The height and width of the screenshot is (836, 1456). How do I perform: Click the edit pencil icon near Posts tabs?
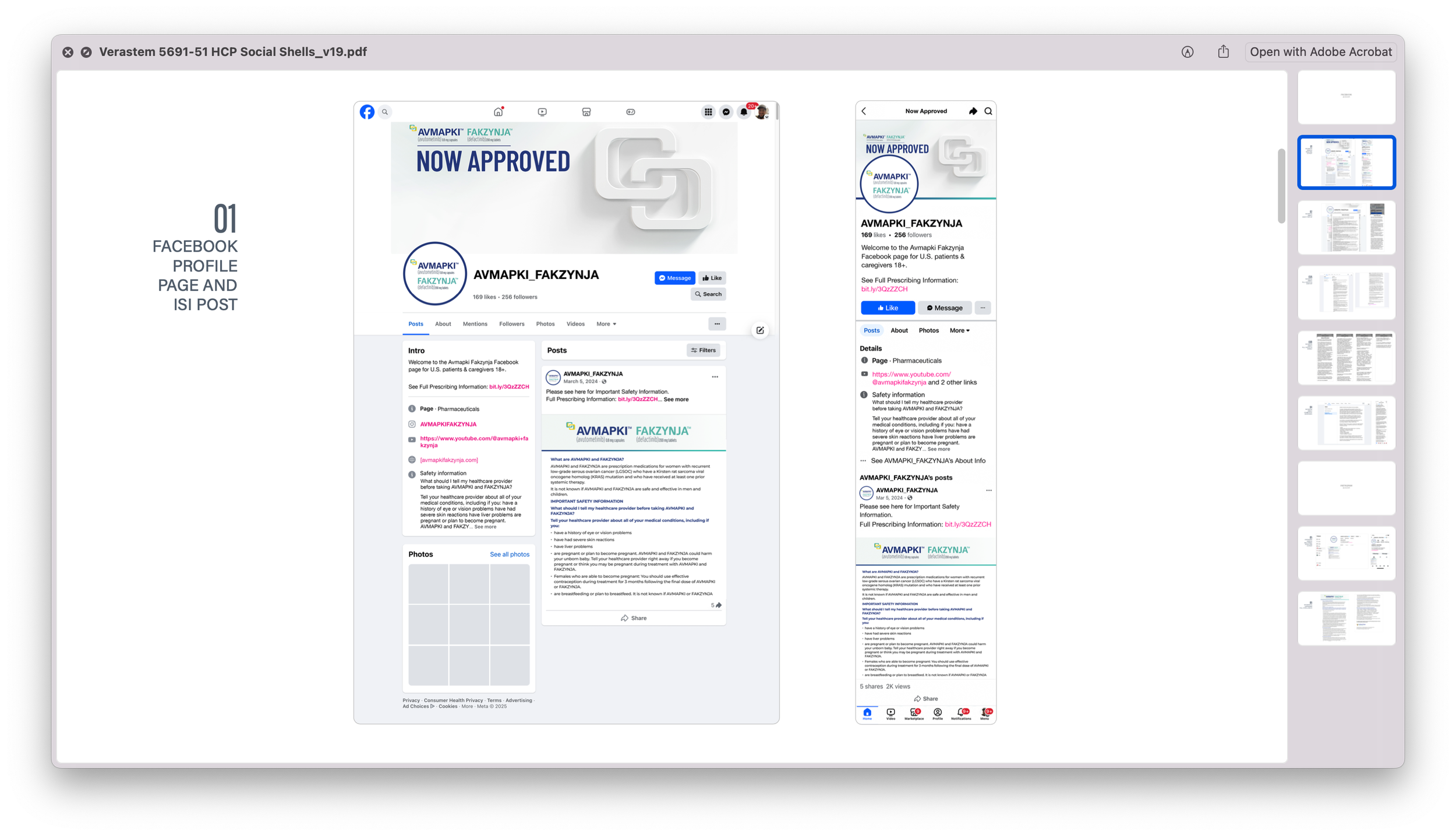click(760, 330)
